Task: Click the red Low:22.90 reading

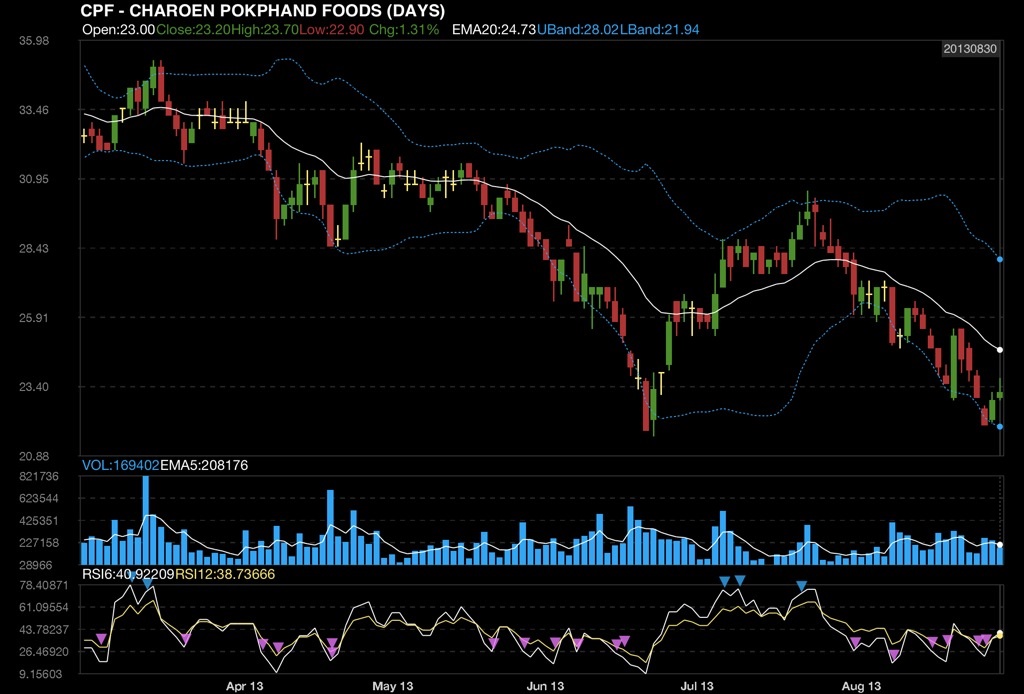Action: (332, 29)
